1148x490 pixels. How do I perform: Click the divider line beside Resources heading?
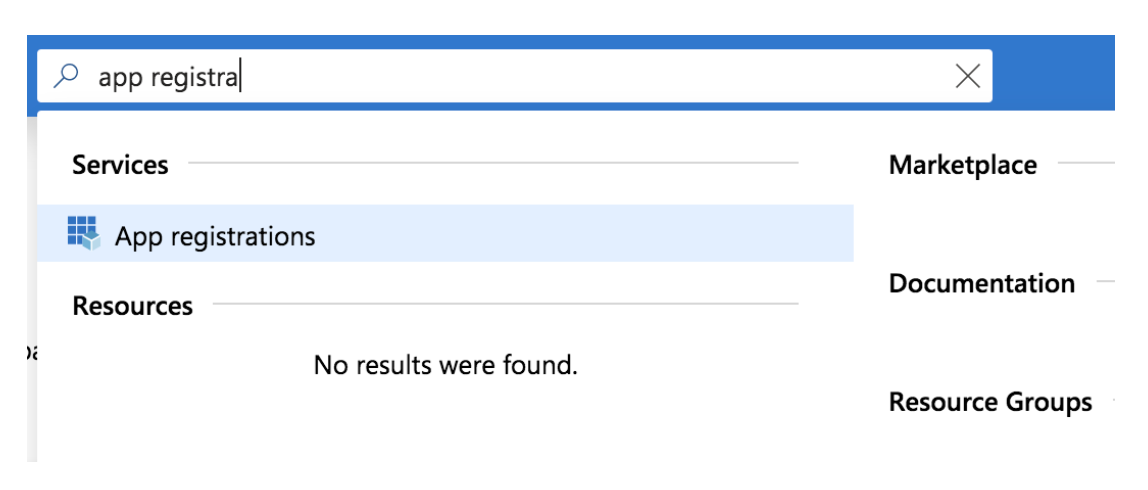tap(505, 303)
